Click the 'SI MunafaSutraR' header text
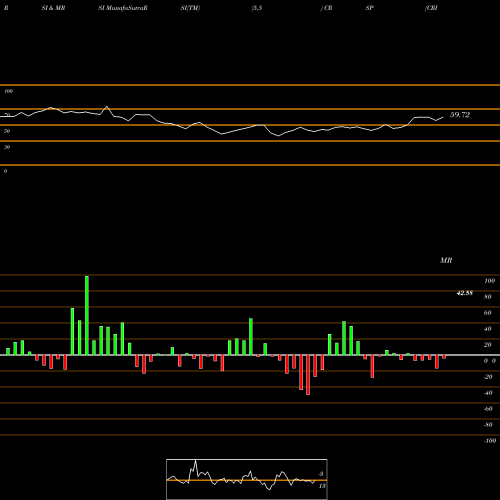This screenshot has width=500, height=500. point(123,8)
